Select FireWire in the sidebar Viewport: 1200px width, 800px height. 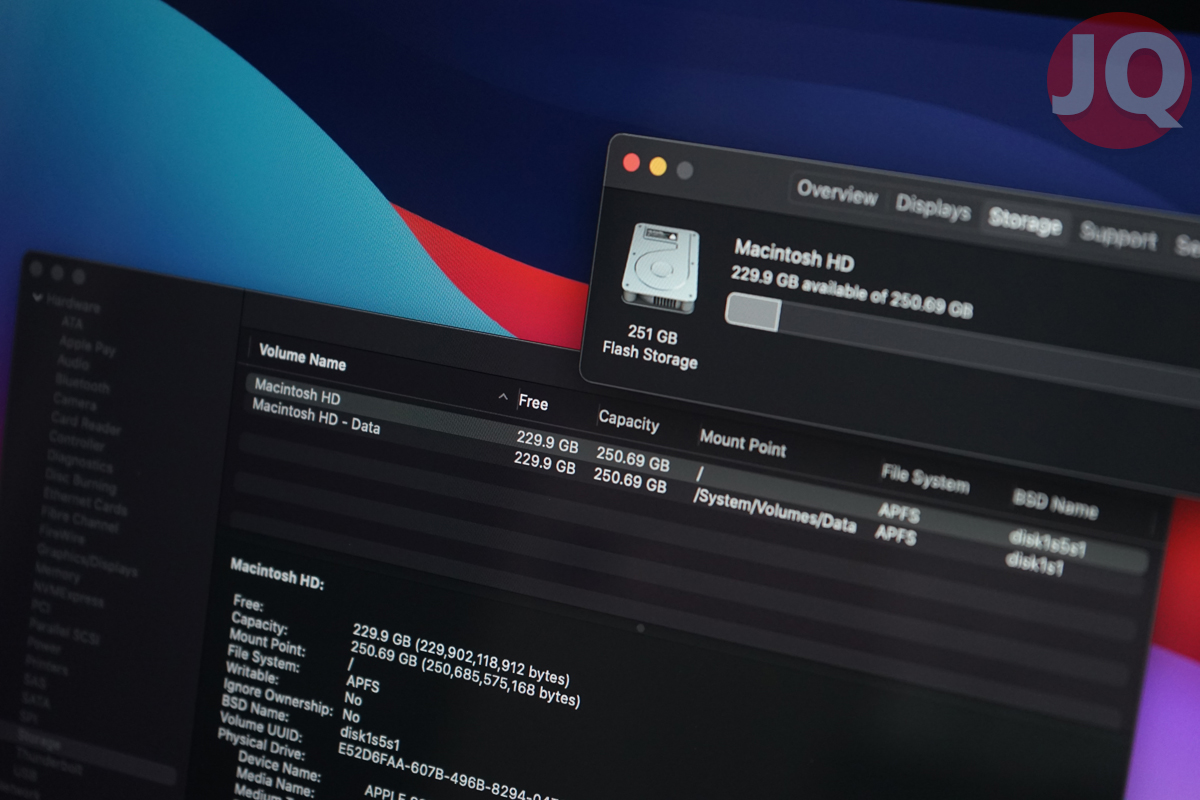(x=62, y=534)
